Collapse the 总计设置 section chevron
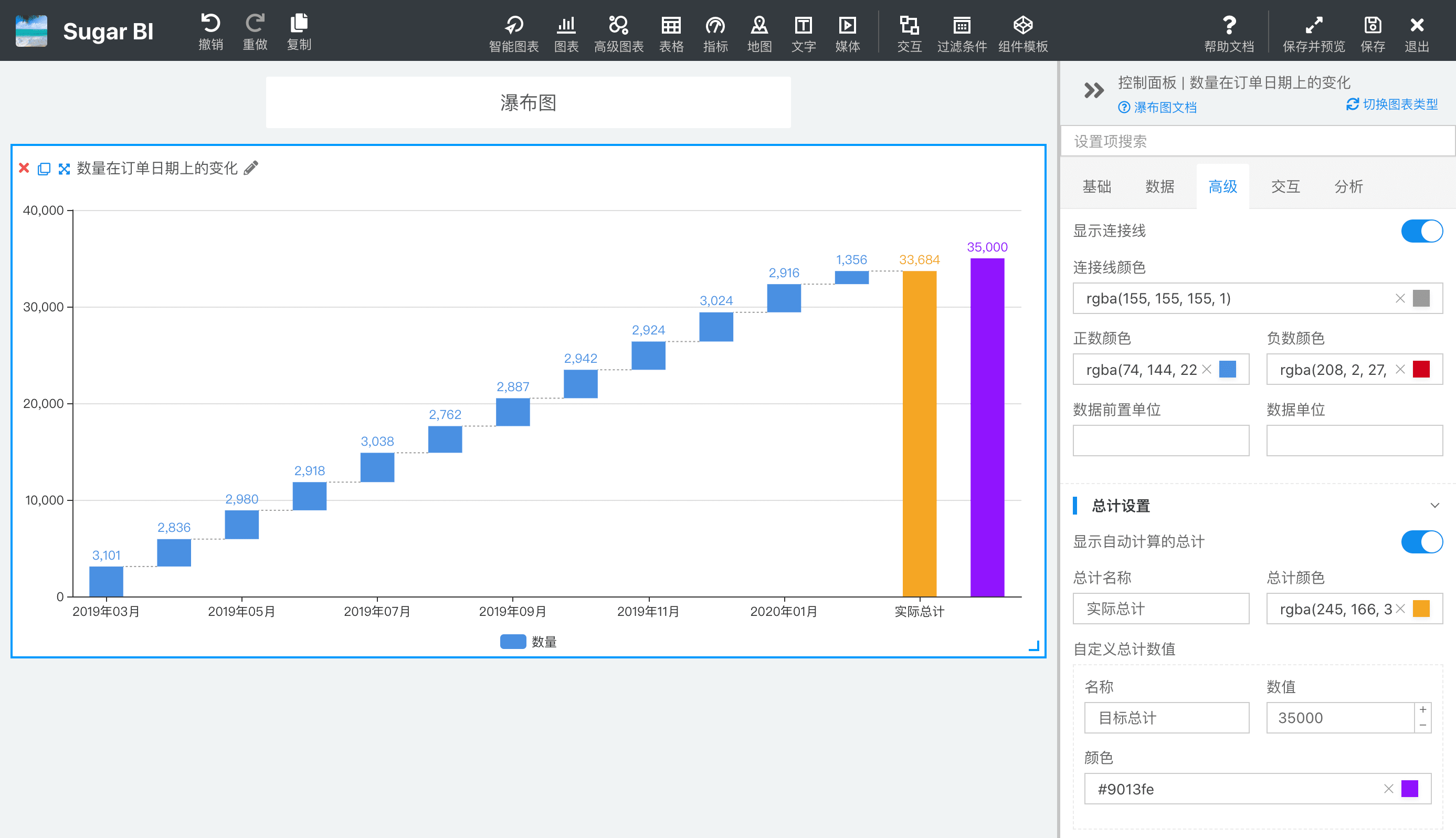 [1434, 505]
